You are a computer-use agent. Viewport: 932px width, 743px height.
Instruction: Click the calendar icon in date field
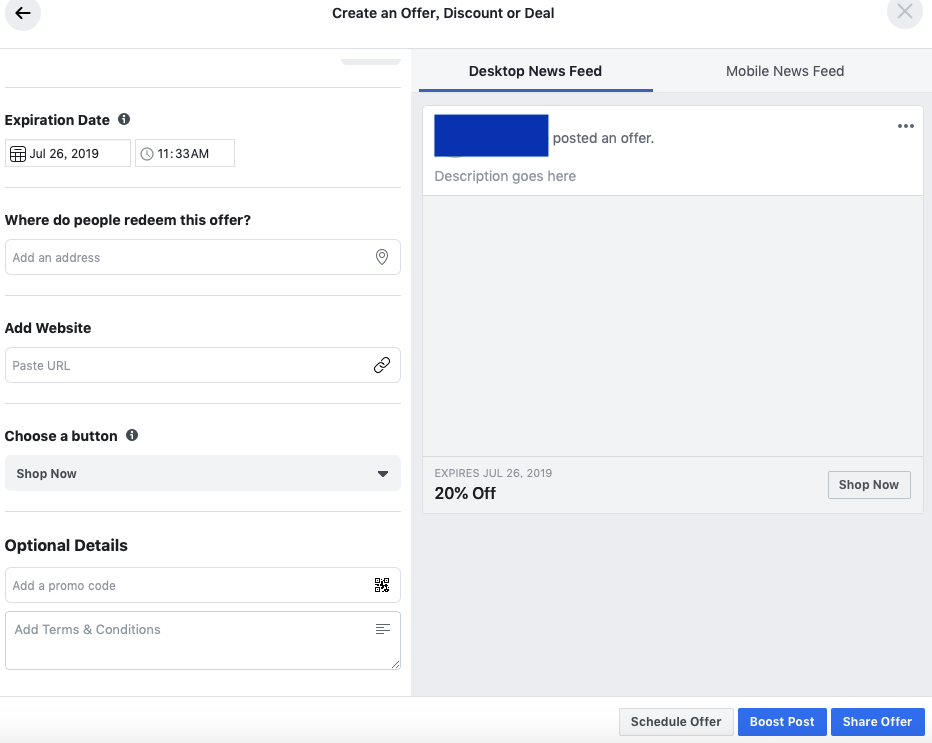point(17,154)
